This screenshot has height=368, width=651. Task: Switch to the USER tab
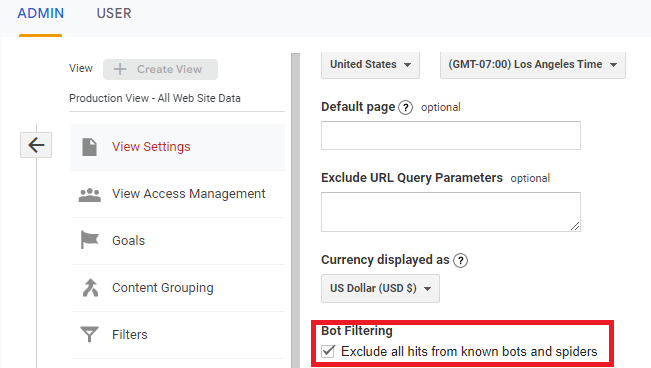tap(114, 13)
